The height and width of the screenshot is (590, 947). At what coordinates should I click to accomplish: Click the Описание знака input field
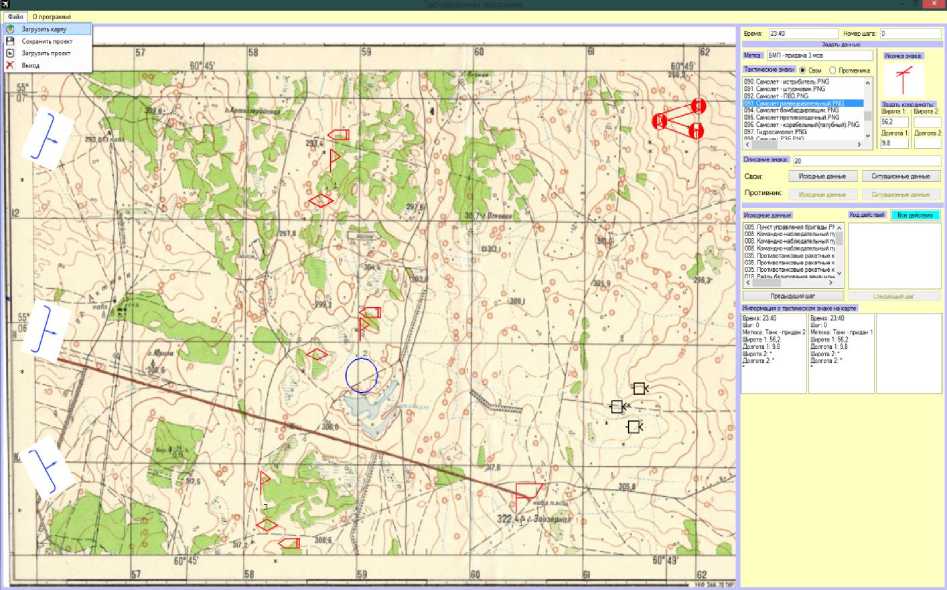click(x=866, y=161)
